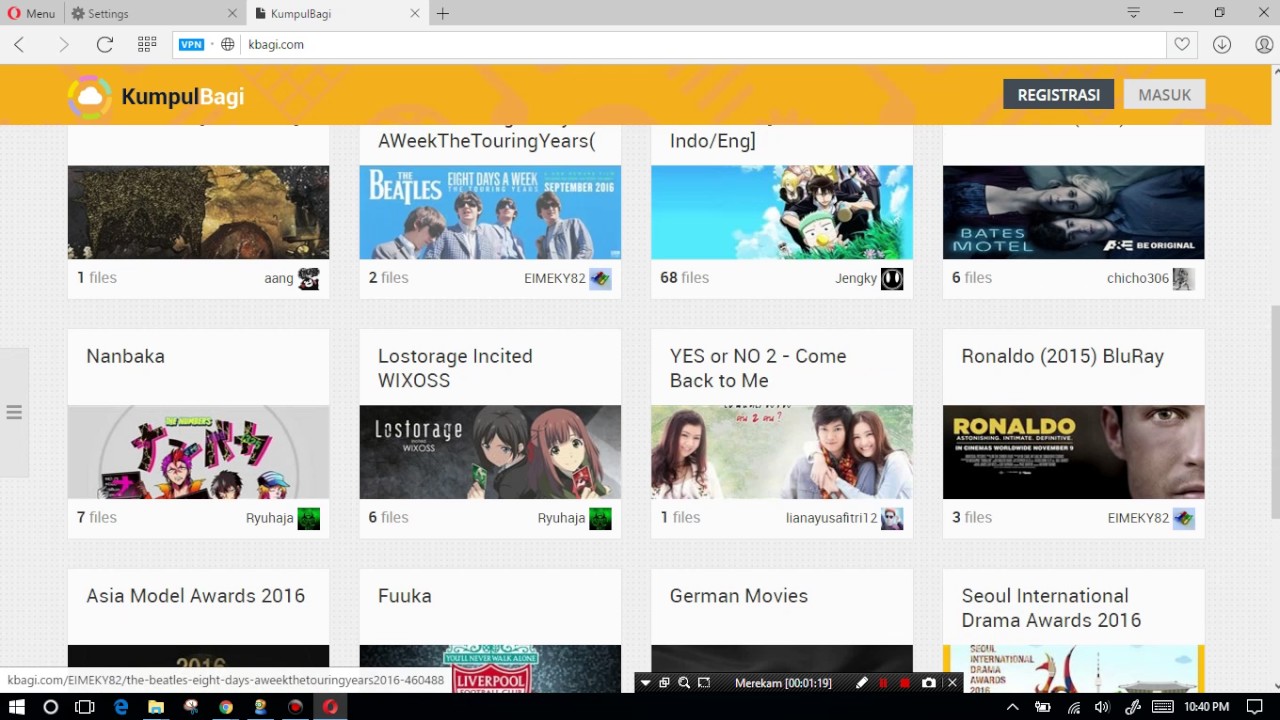This screenshot has width=1280, height=720.
Task: Open the Beatles Eight Days A Week thumbnail
Action: (490, 212)
